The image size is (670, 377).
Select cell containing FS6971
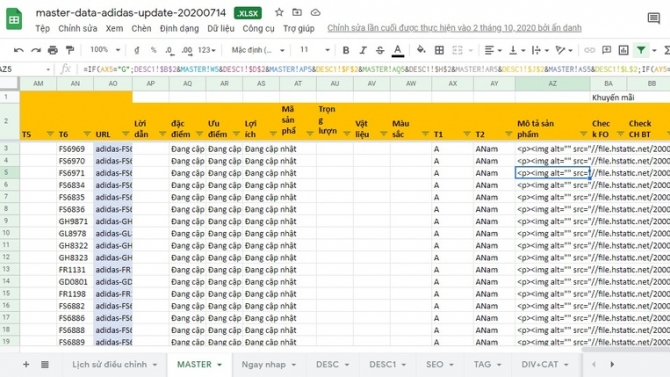(x=75, y=173)
